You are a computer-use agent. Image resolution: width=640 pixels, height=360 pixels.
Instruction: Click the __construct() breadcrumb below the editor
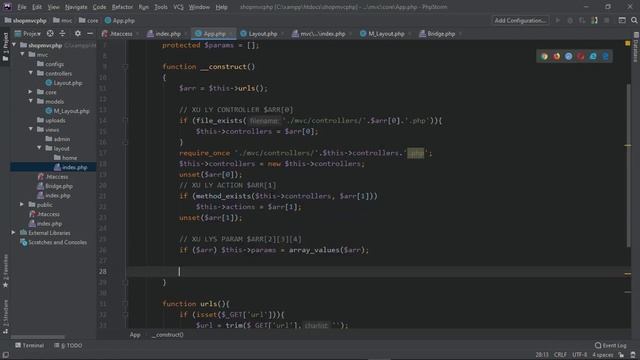coord(168,335)
